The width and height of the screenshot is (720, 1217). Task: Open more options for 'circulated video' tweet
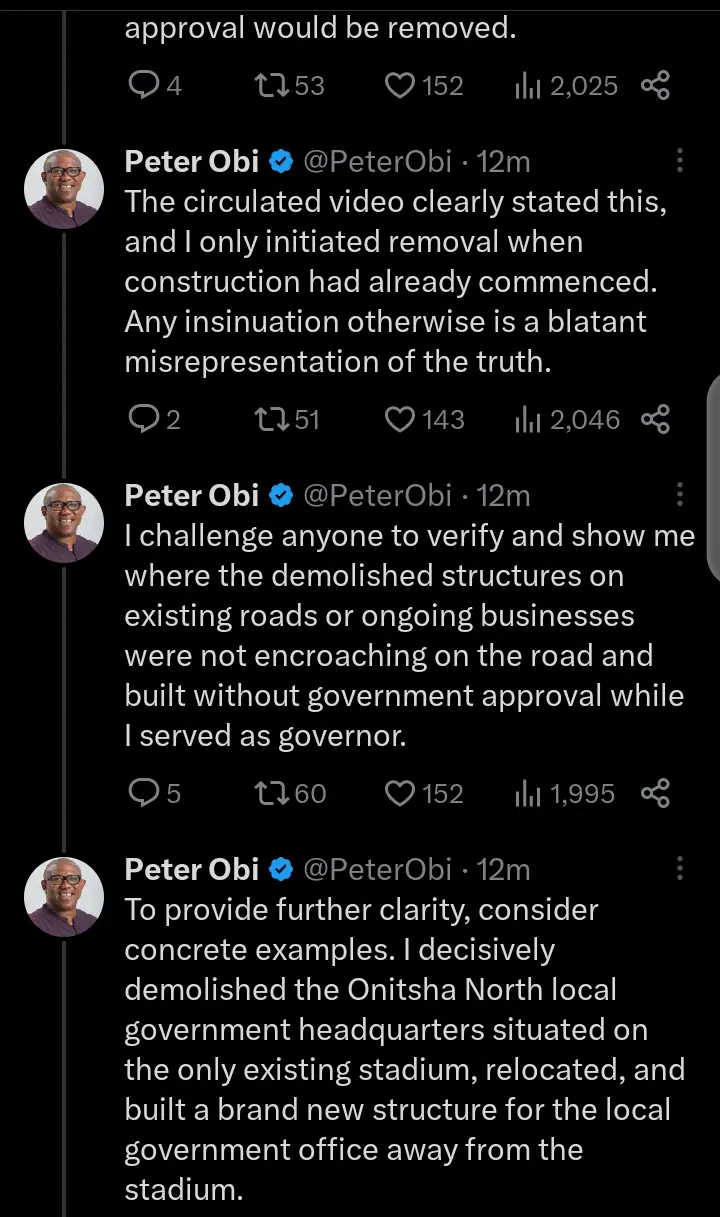tap(680, 161)
